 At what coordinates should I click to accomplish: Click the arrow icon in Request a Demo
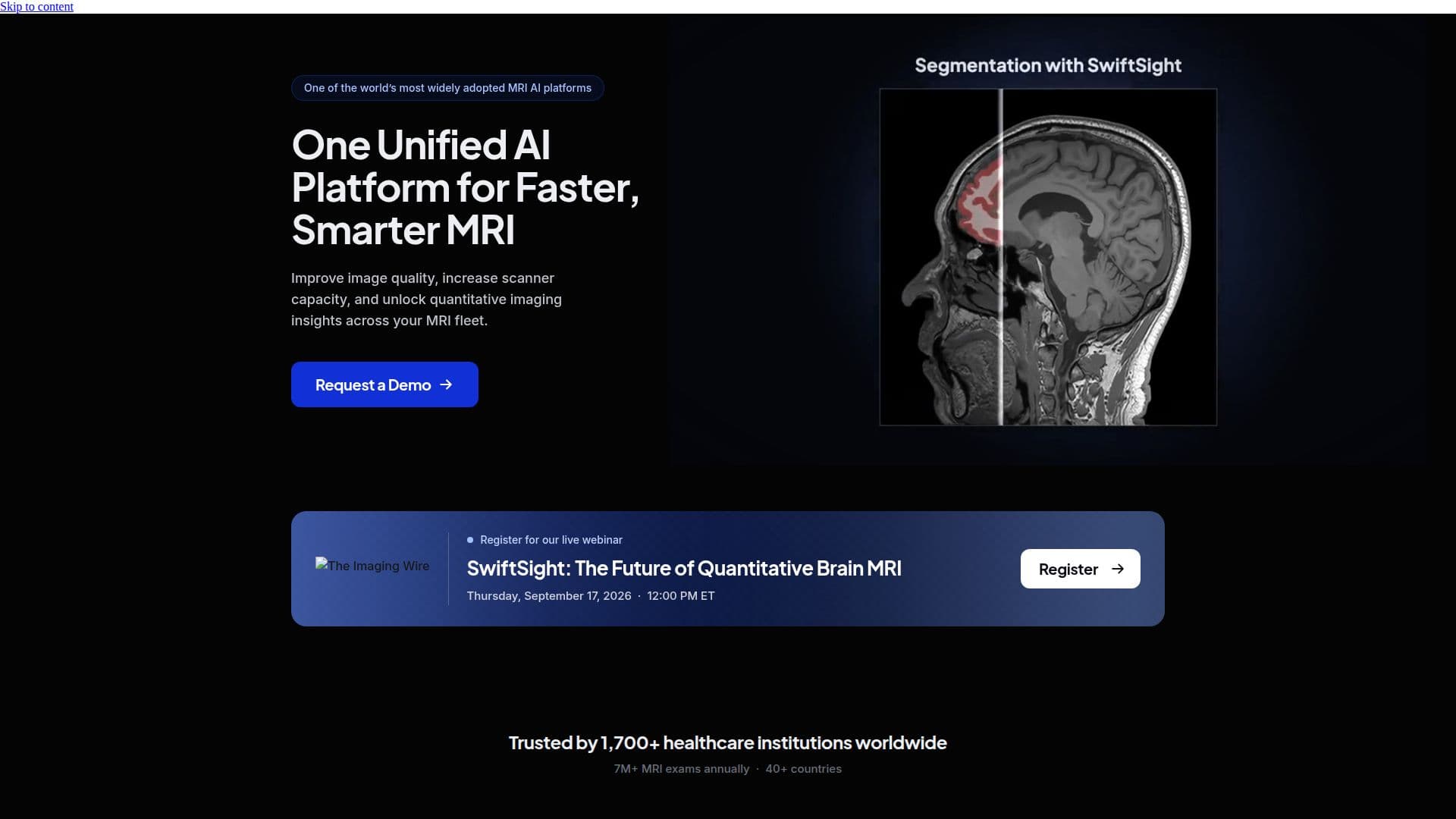[x=446, y=384]
